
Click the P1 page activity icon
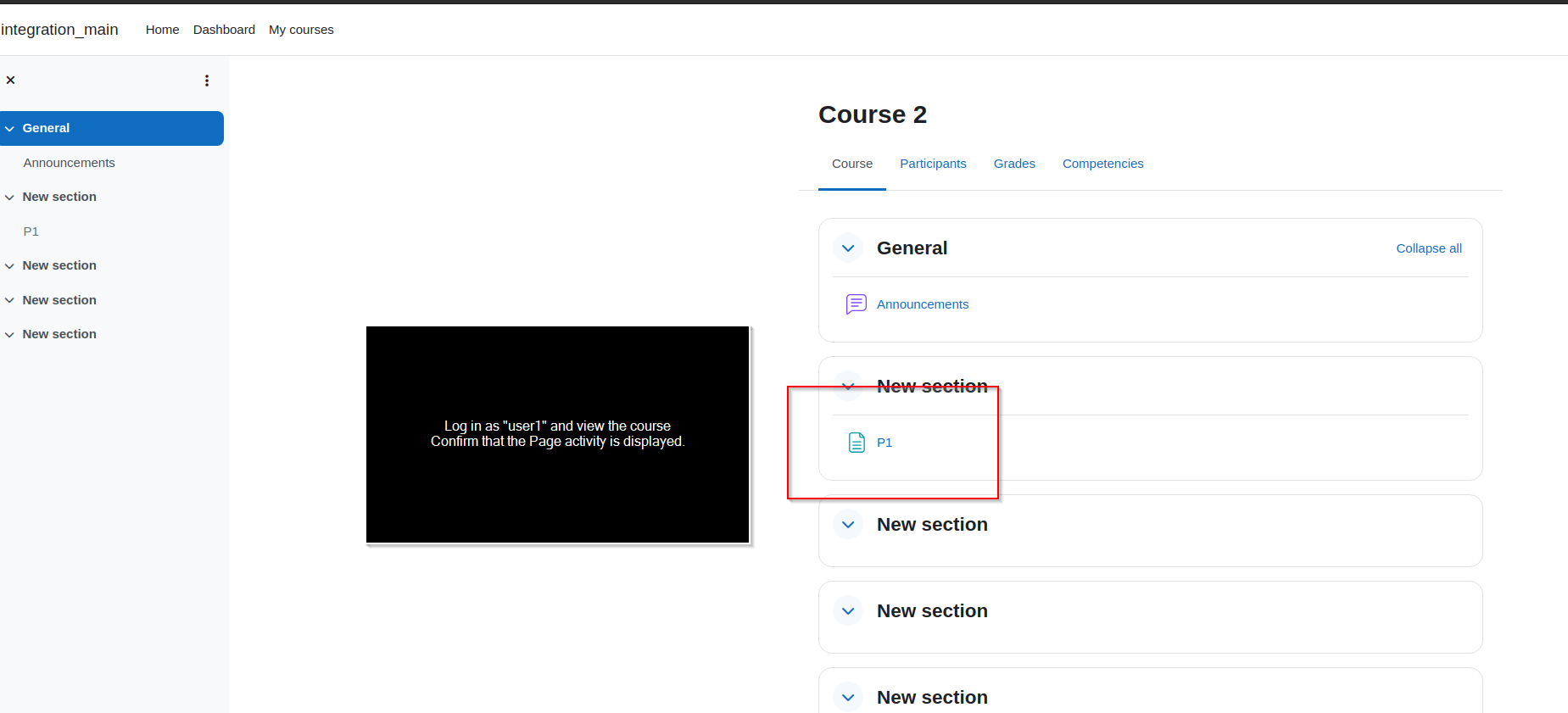tap(857, 443)
